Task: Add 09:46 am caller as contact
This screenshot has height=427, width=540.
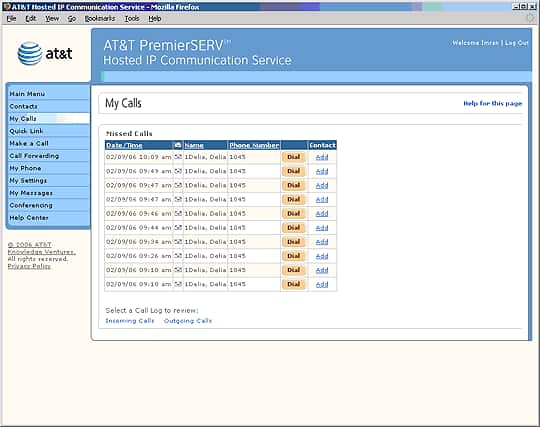Action: point(322,214)
